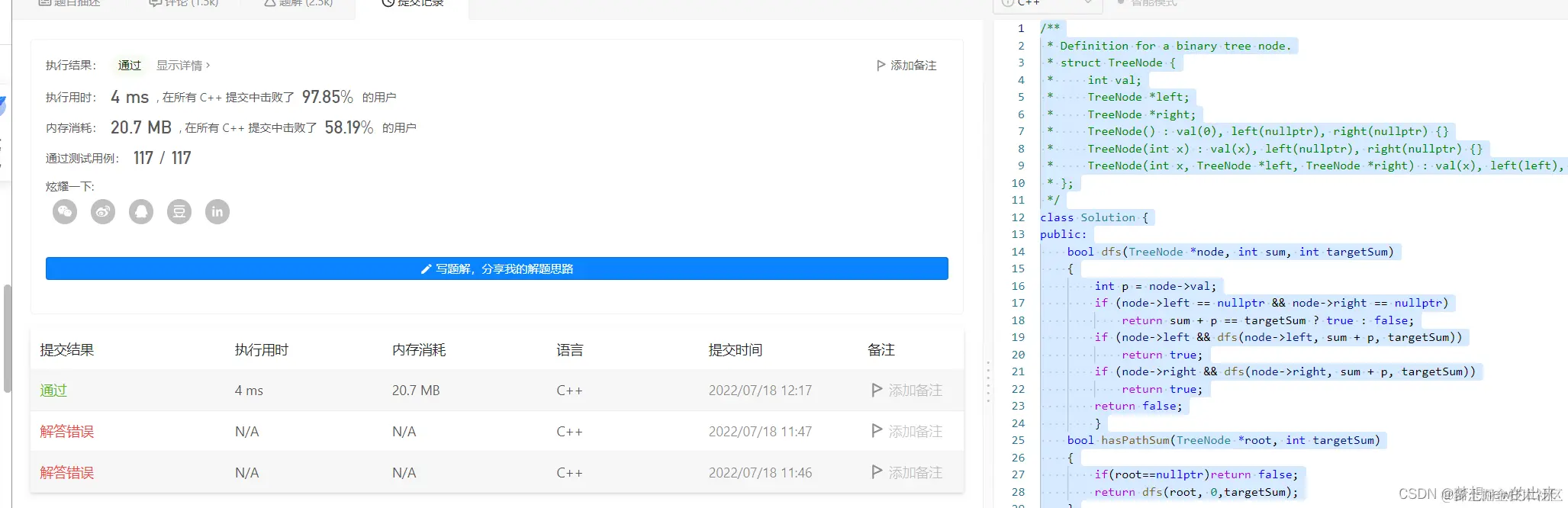Screen dimensions: 1568x508
Task: Select the 提交记录 tab
Action: 412,4
